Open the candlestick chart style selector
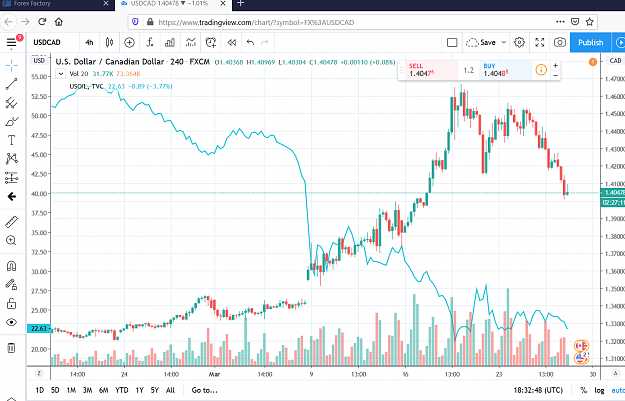This screenshot has height=401, width=625. coord(109,42)
